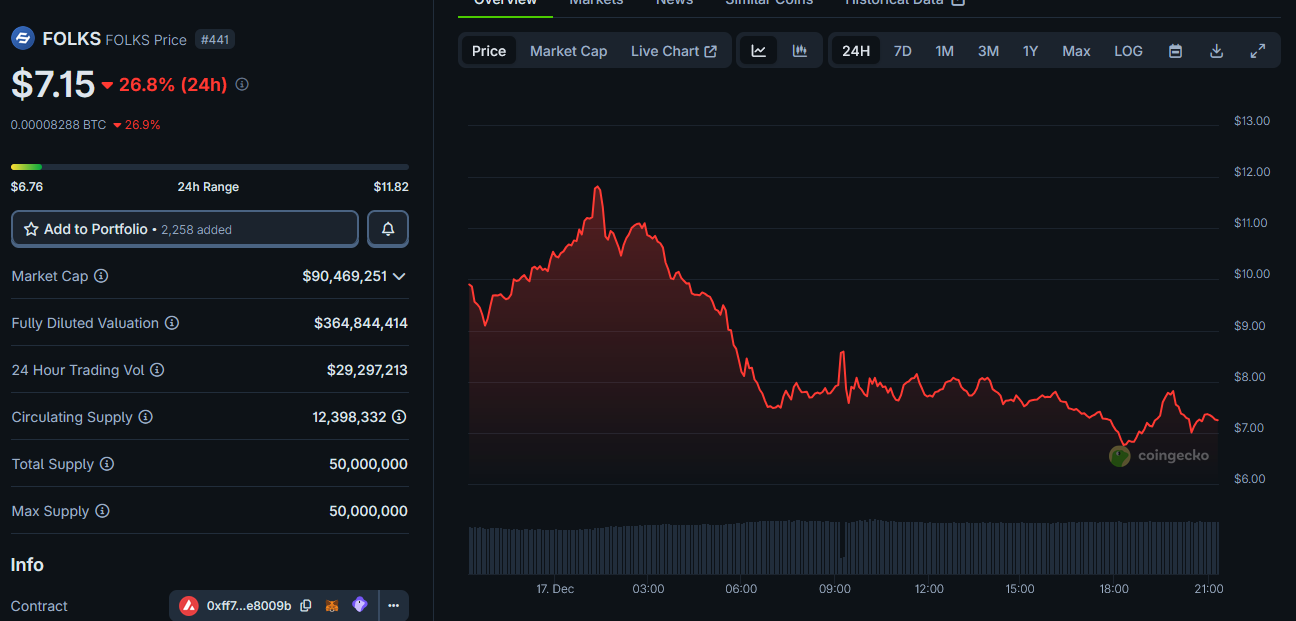Expand Market Cap details chevron
This screenshot has height=621, width=1296.
point(400,276)
